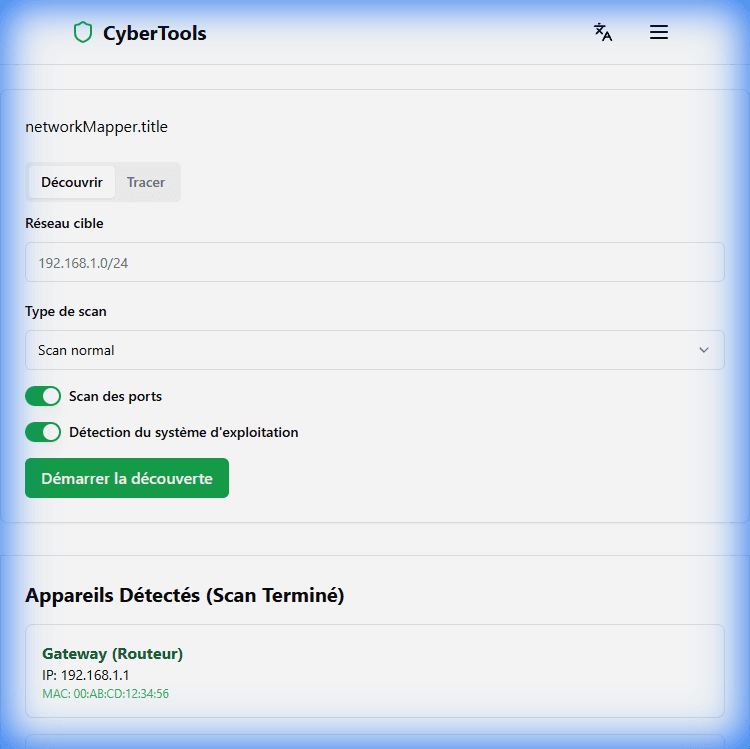
Task: Disable the Scan des ports switch
Action: (43, 396)
